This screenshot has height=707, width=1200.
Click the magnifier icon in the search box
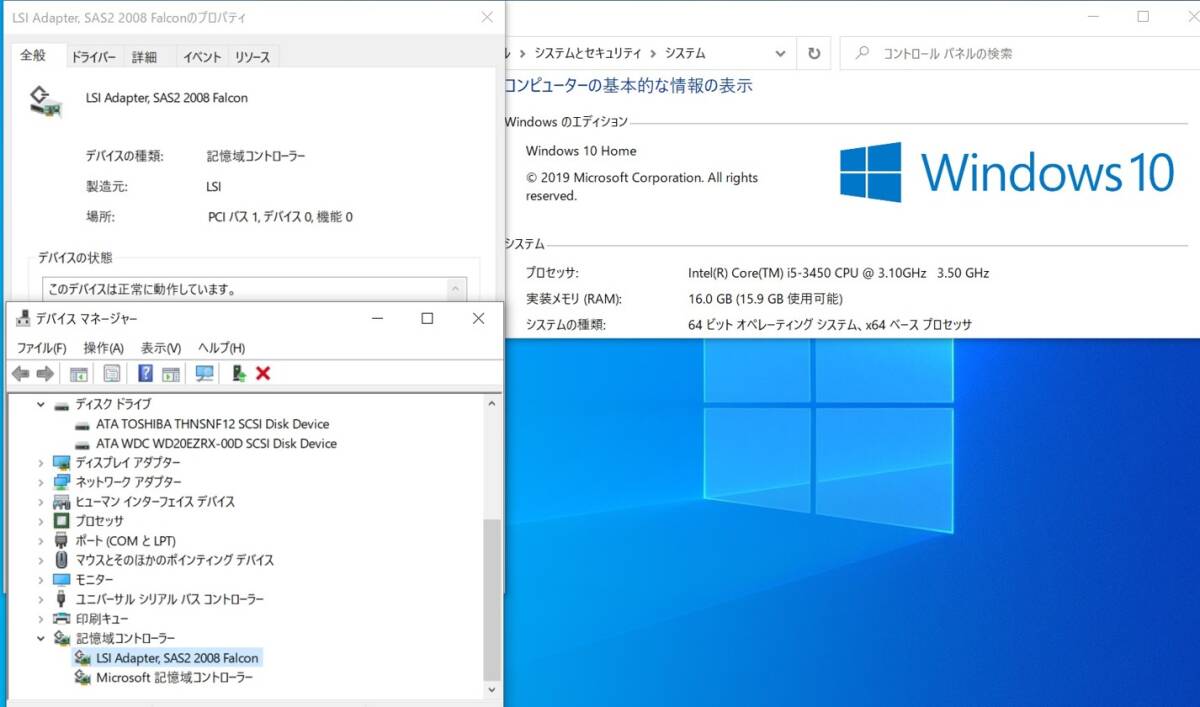(x=862, y=54)
